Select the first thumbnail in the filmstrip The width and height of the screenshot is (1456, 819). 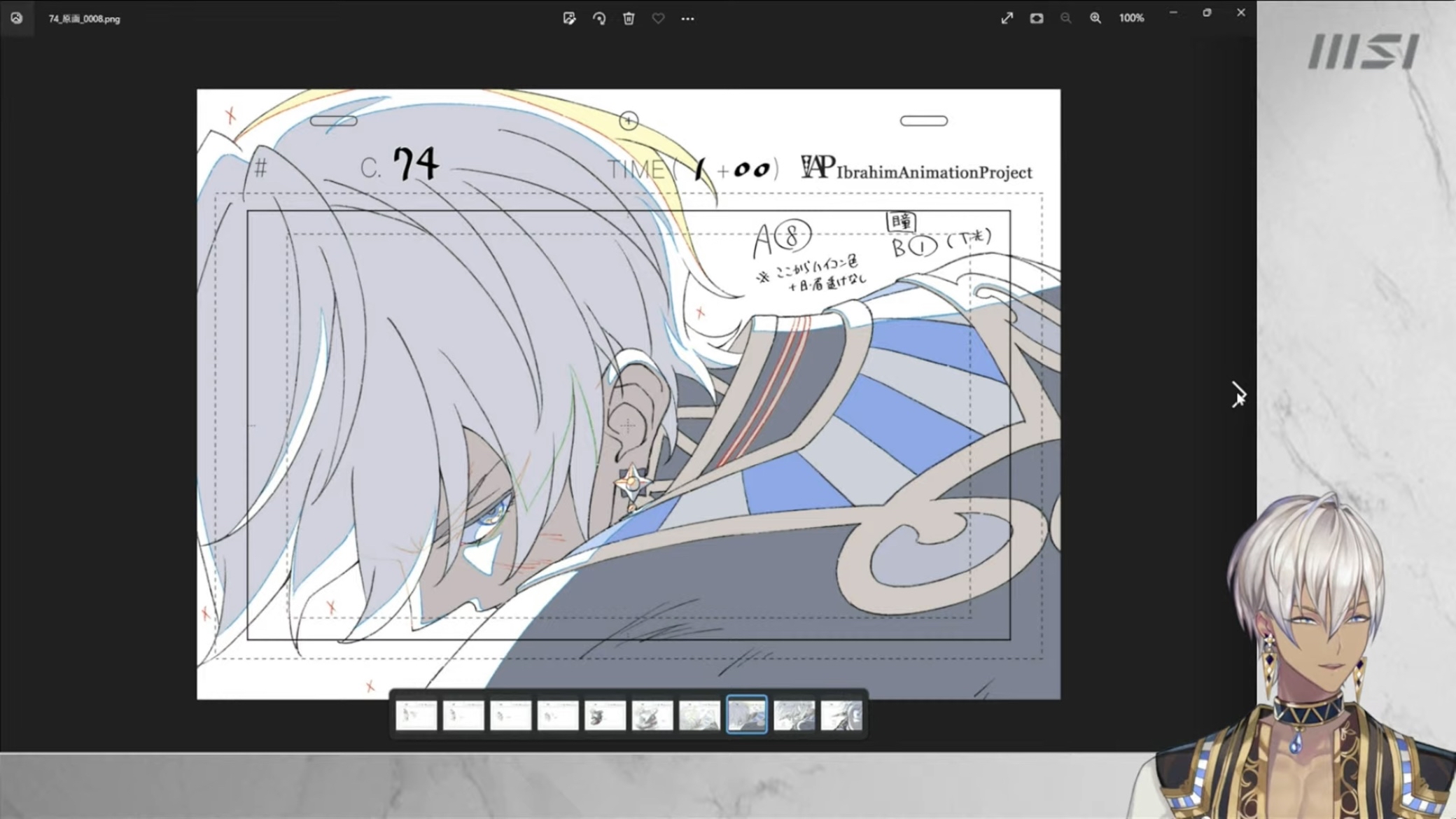point(416,715)
